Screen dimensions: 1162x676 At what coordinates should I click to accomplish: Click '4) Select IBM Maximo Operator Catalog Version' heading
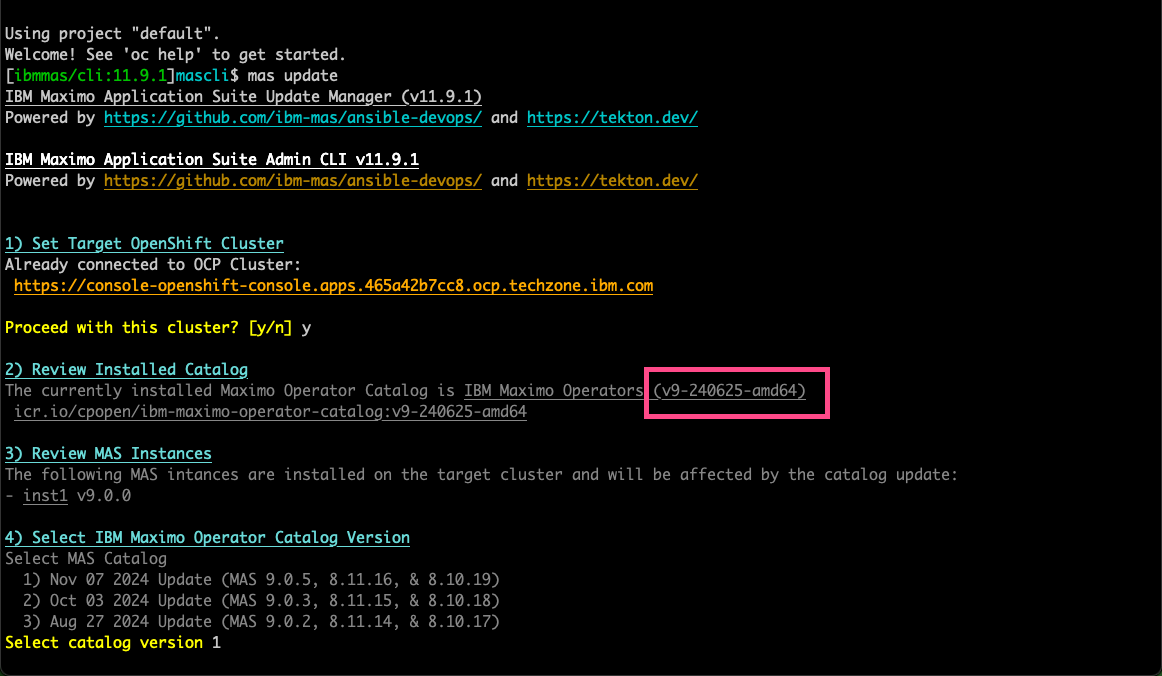point(208,537)
